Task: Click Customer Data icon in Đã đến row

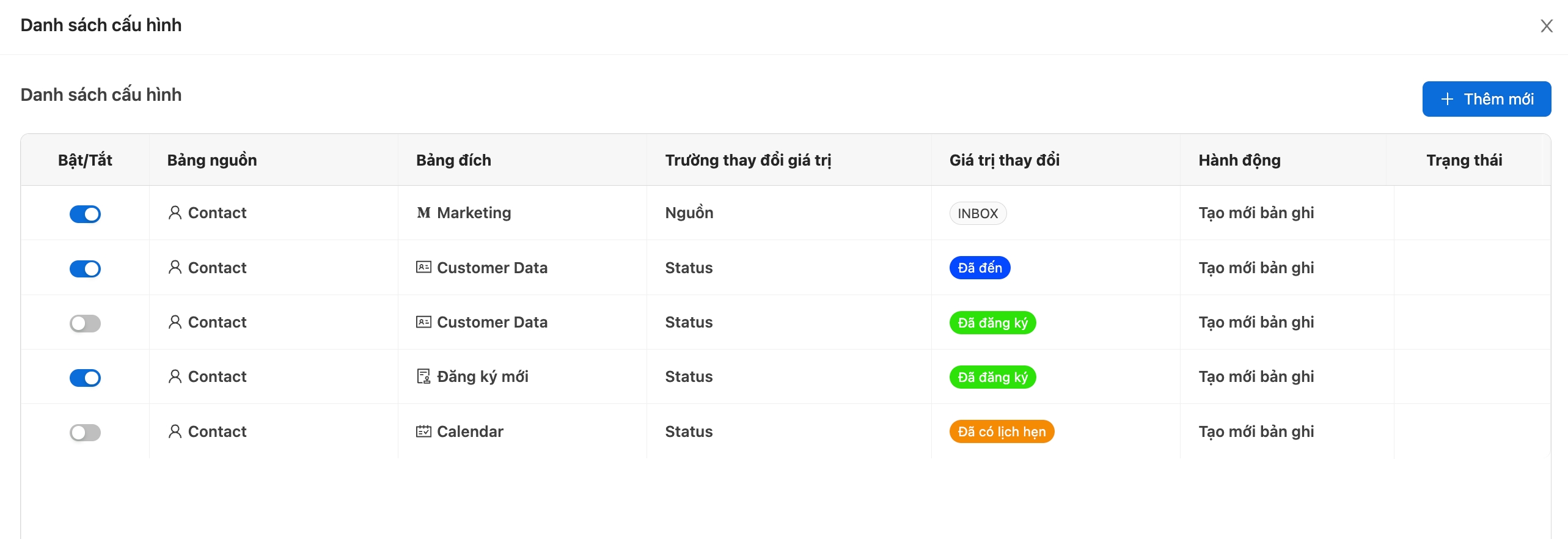Action: (x=423, y=267)
